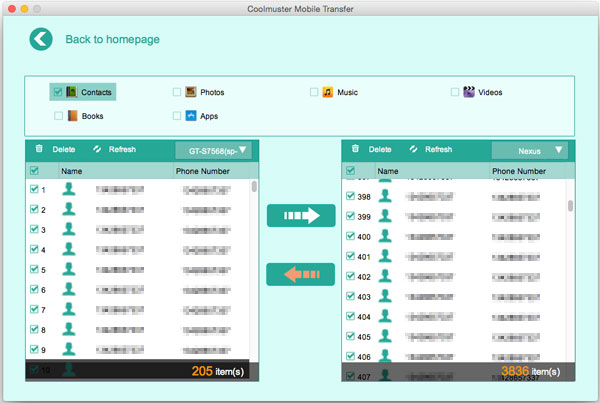Enable the Photos category checkbox
This screenshot has height=403, width=600.
tap(177, 92)
